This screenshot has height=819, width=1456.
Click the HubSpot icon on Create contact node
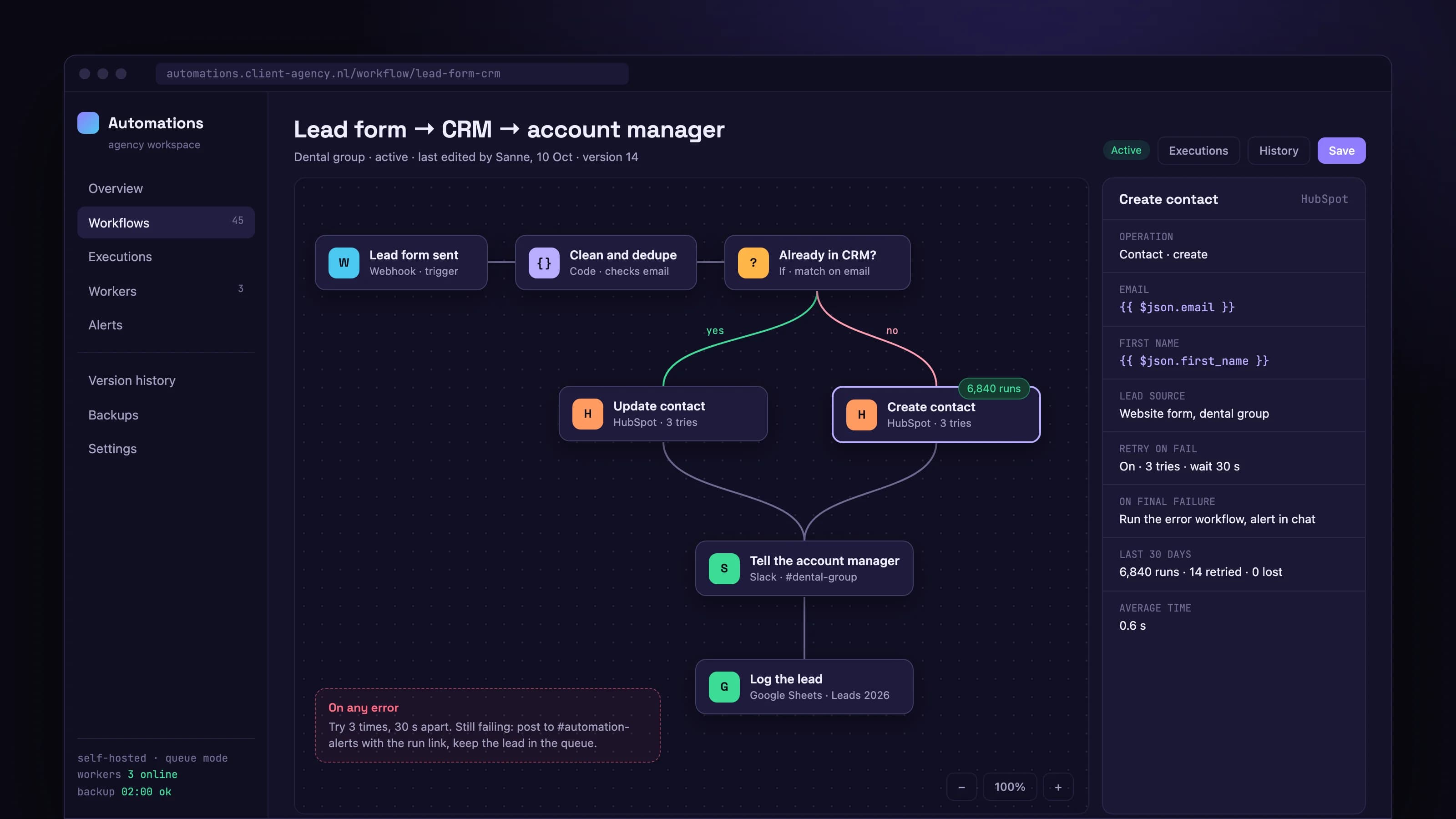(861, 415)
